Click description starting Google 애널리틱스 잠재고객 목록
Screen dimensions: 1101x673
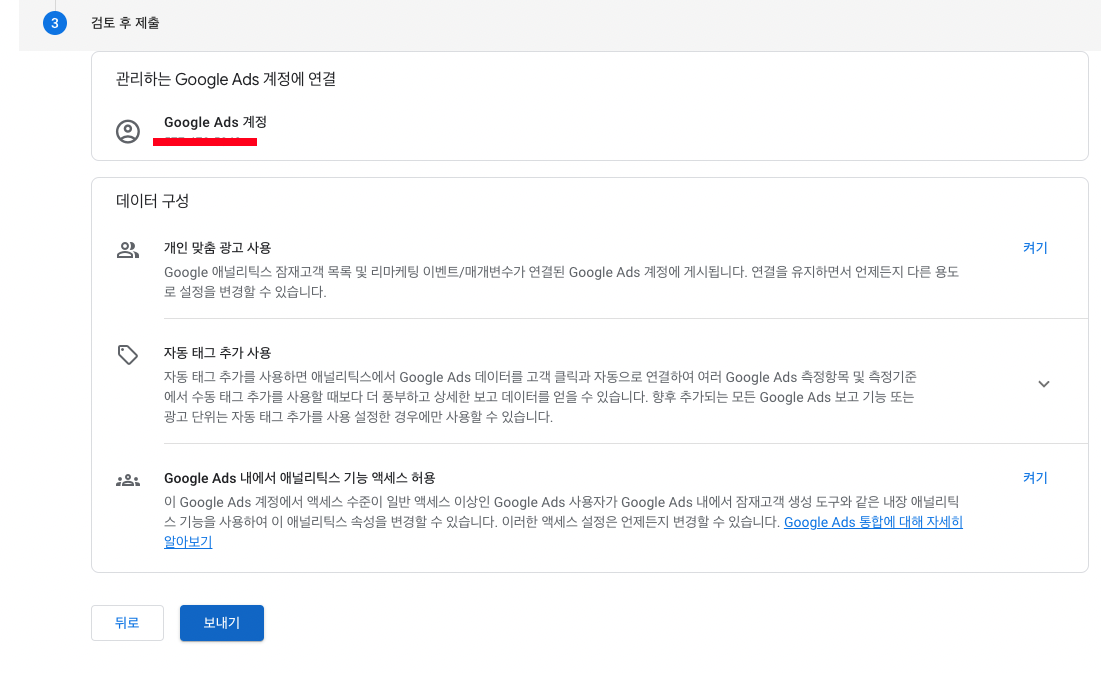[x=562, y=282]
